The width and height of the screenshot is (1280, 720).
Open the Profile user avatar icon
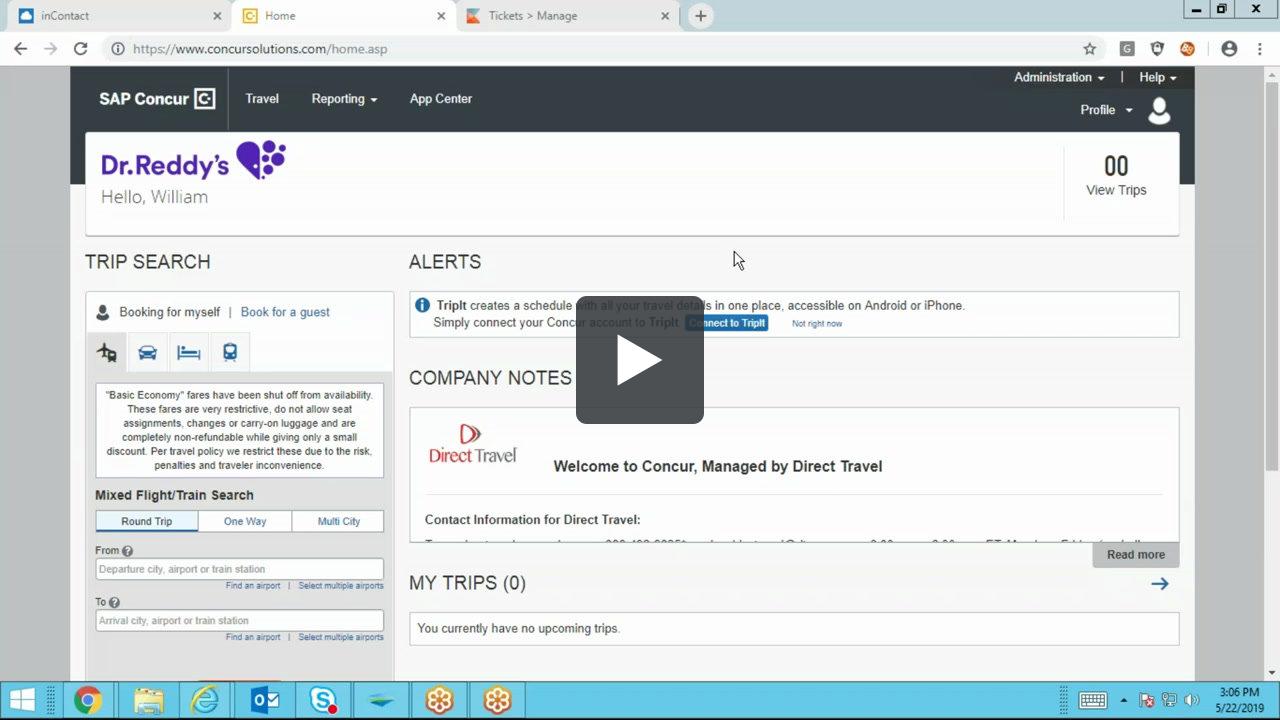(1159, 110)
